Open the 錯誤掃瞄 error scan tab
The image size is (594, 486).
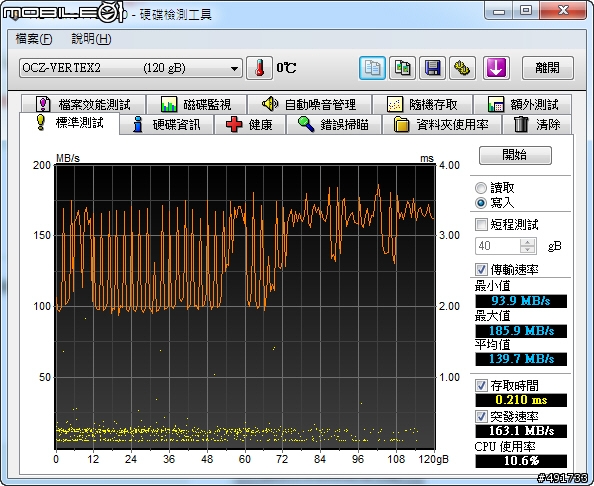(333, 125)
